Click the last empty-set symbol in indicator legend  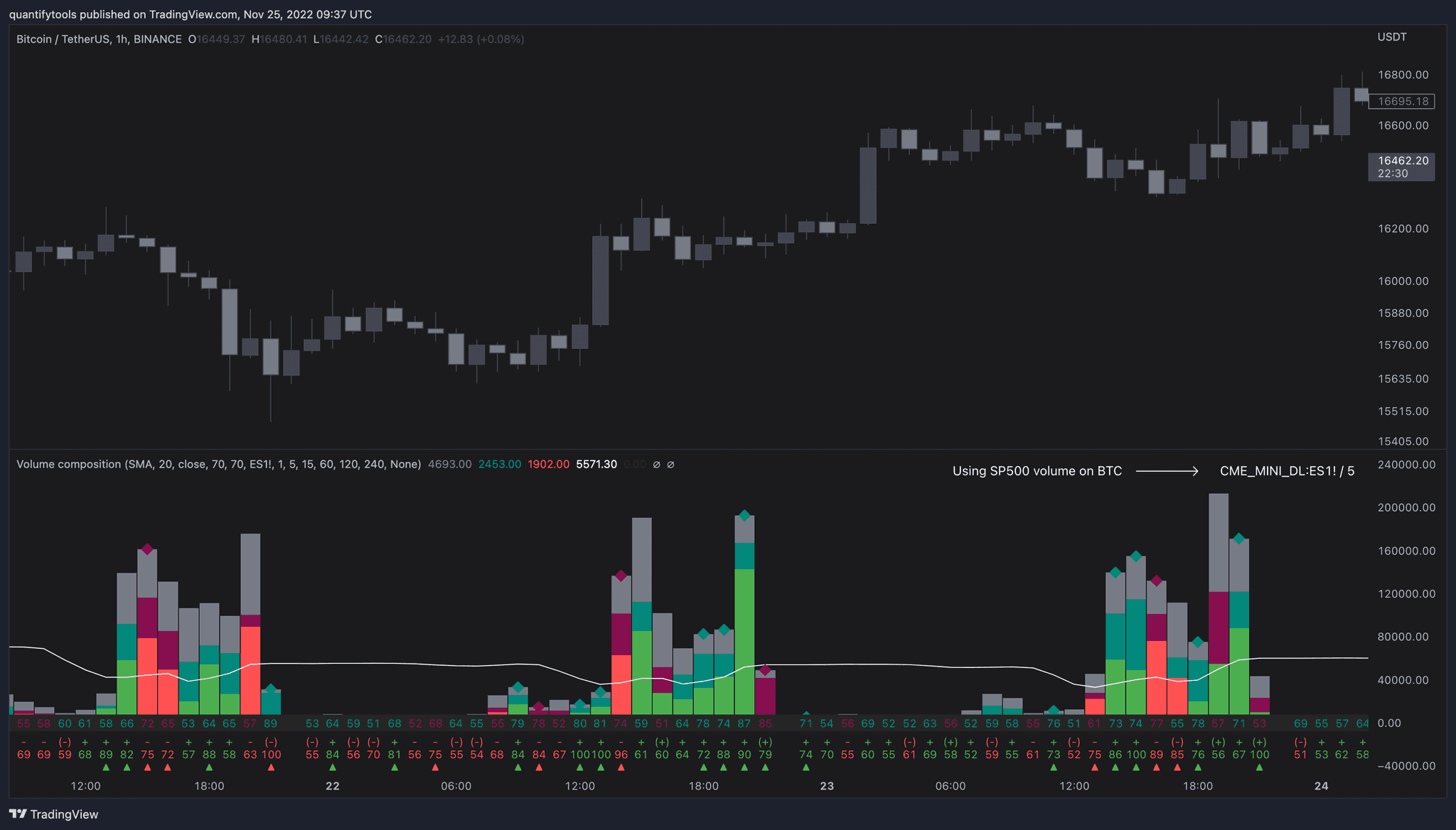tap(670, 465)
